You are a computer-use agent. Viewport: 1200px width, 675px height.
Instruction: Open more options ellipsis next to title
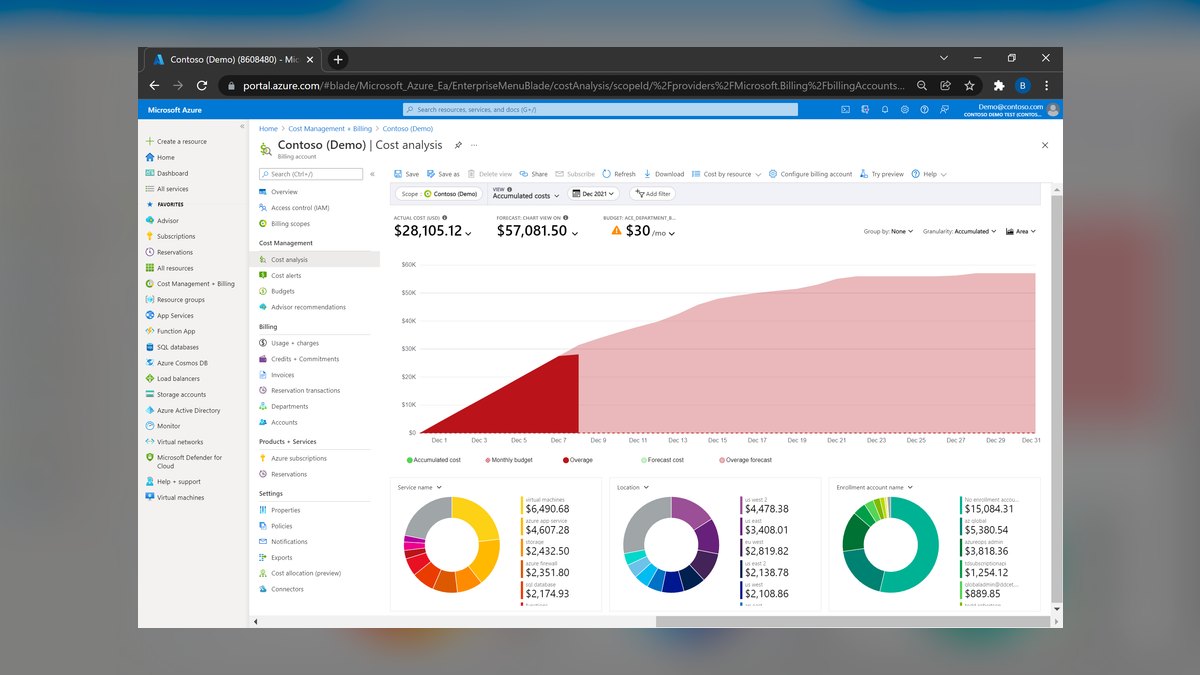[x=474, y=145]
